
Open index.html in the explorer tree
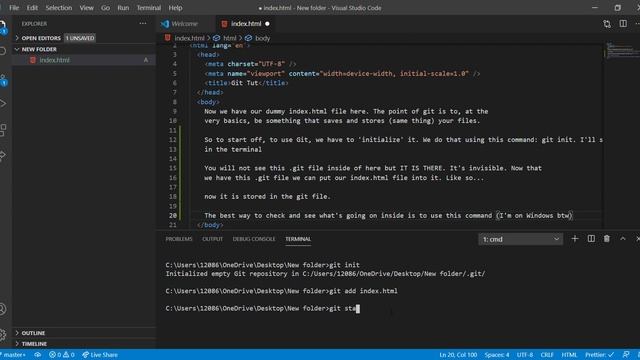tap(84, 60)
